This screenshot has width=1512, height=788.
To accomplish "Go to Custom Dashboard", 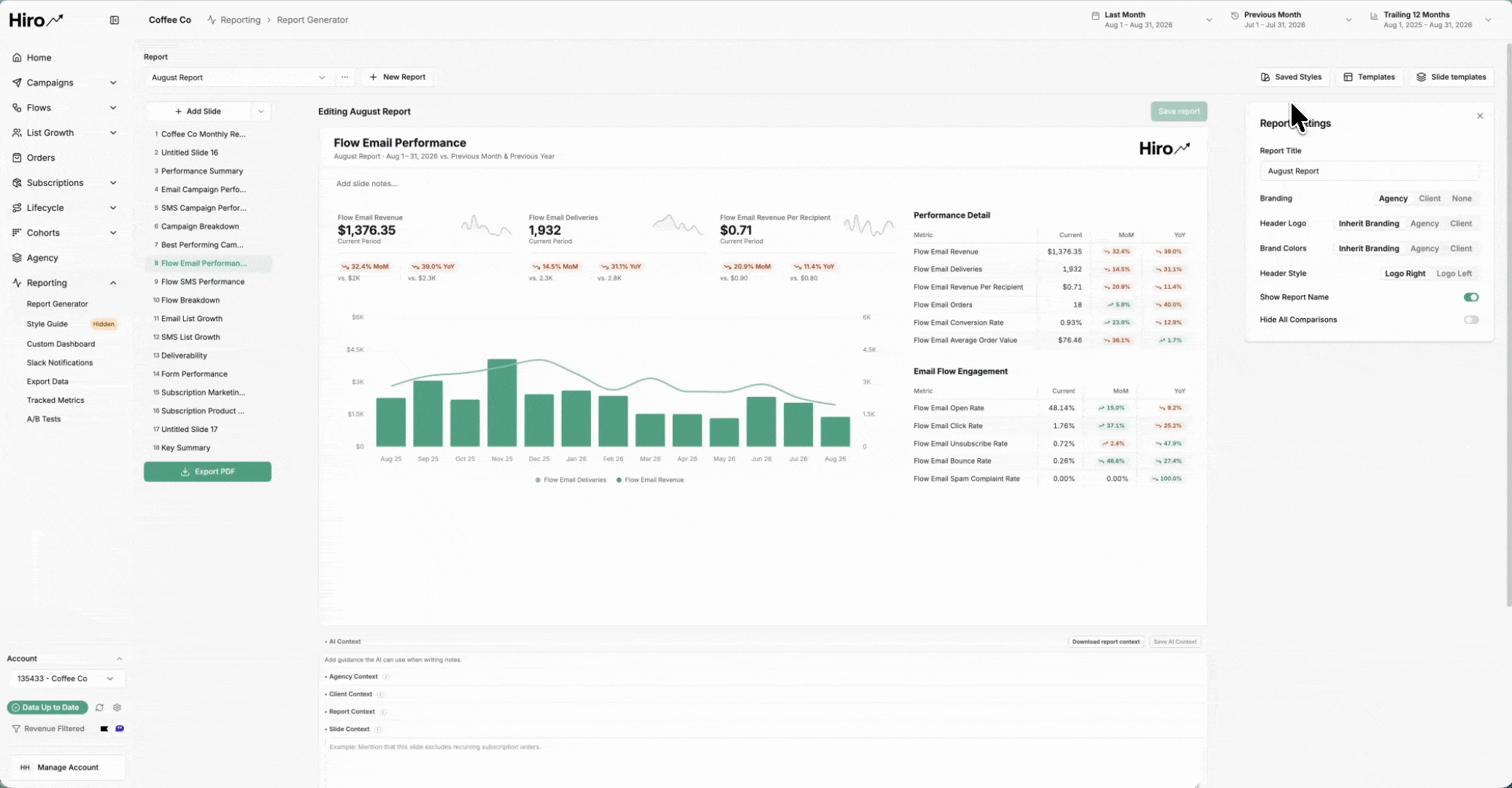I will [x=61, y=344].
